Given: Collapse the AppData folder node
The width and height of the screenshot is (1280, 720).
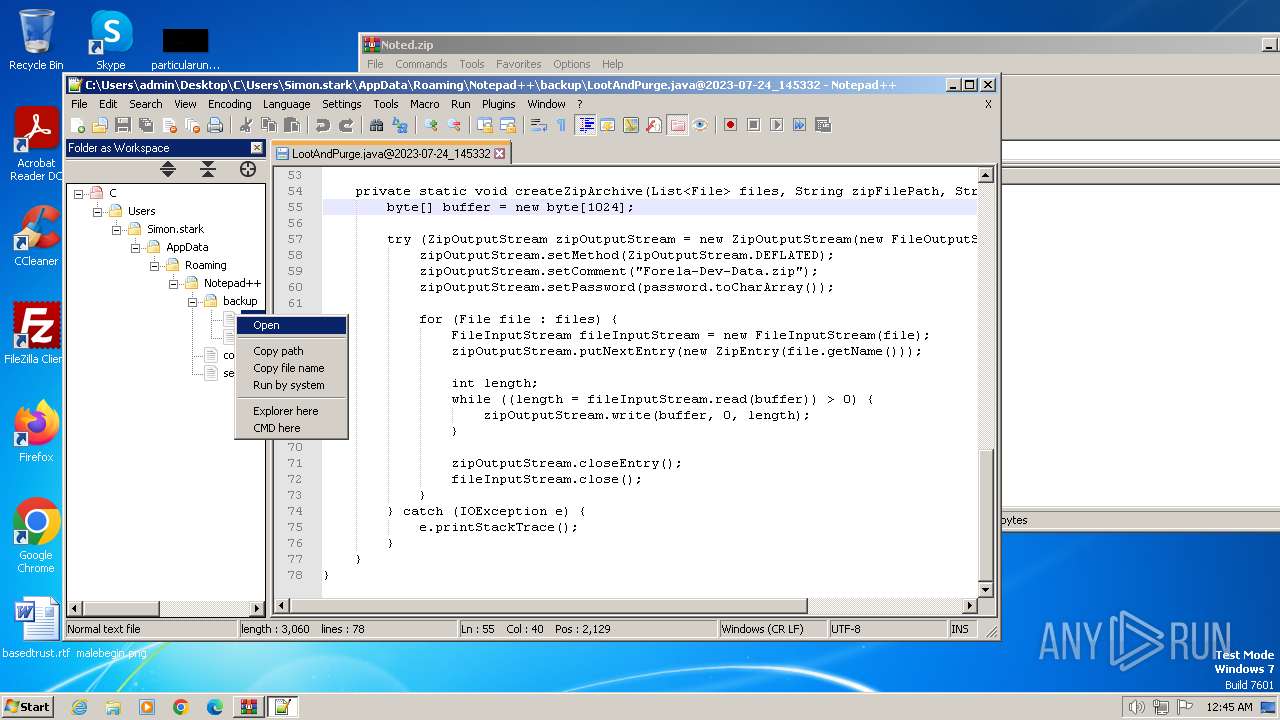Looking at the screenshot, I should (136, 247).
